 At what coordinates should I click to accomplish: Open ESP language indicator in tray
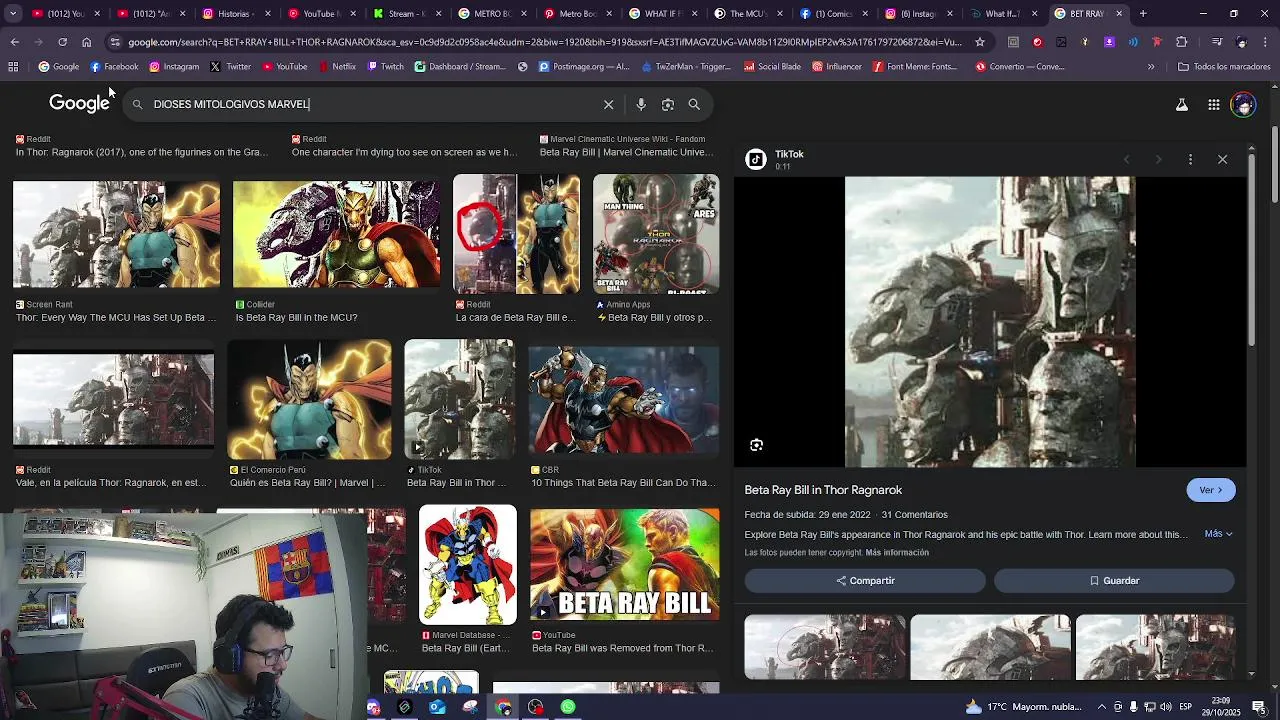(x=1185, y=707)
